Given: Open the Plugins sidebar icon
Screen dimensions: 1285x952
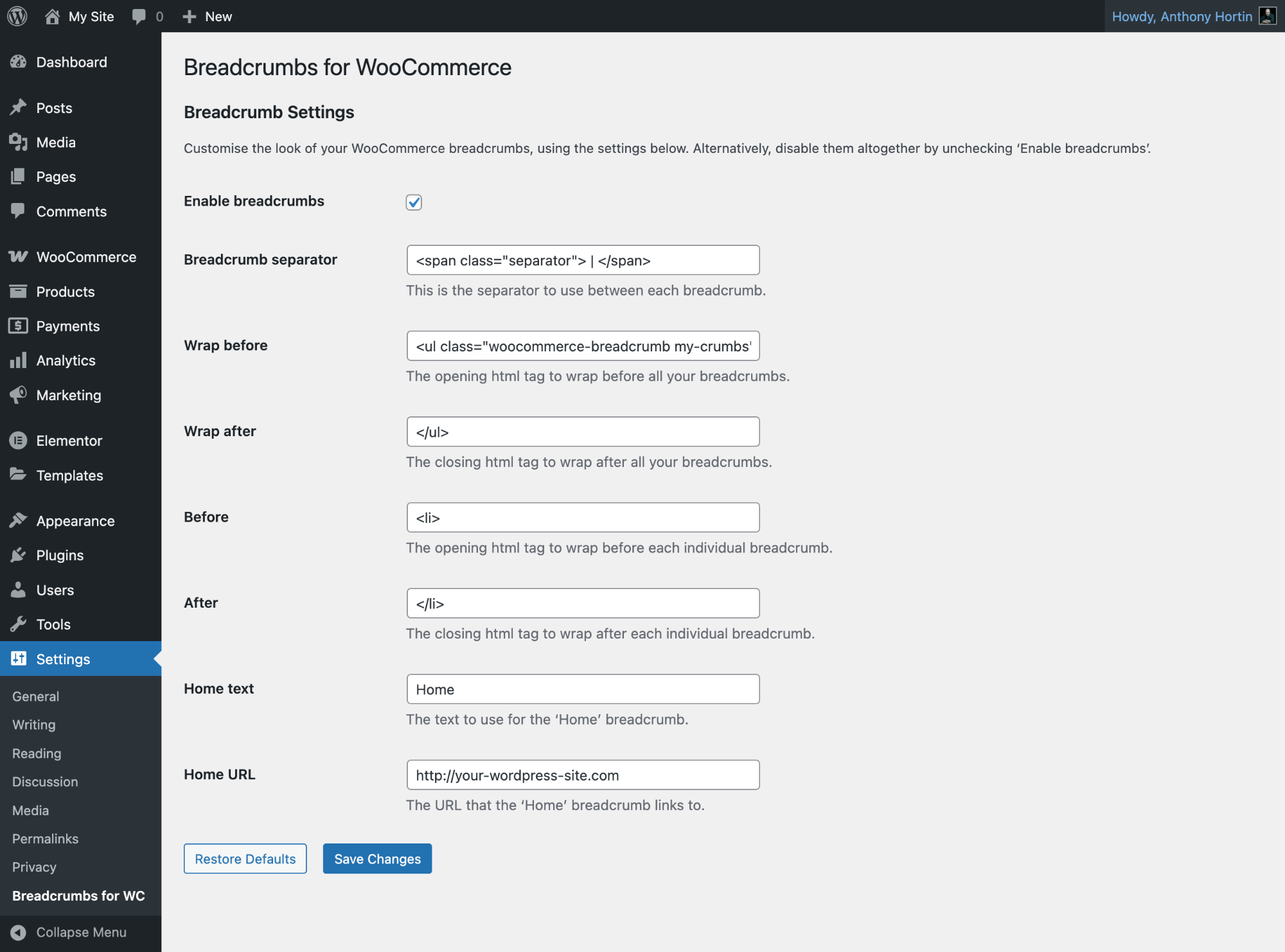Looking at the screenshot, I should tap(19, 554).
